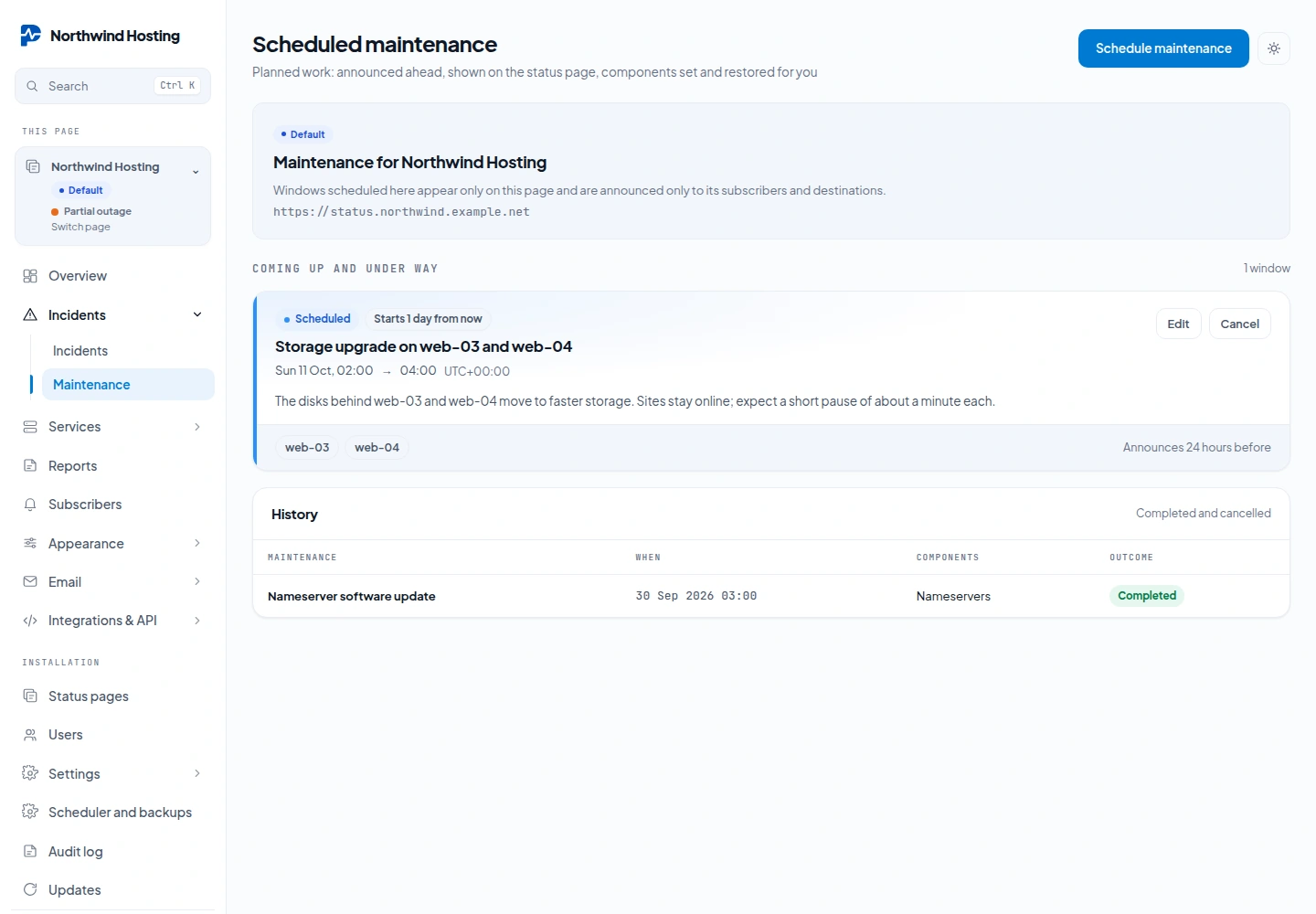Click the Switch page link
This screenshot has height=914, width=1316.
[x=80, y=228]
